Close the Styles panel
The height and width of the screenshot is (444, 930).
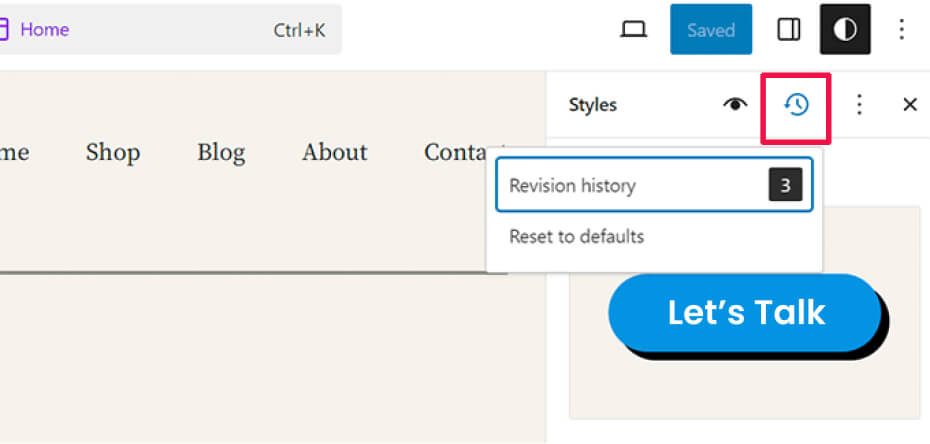point(910,105)
